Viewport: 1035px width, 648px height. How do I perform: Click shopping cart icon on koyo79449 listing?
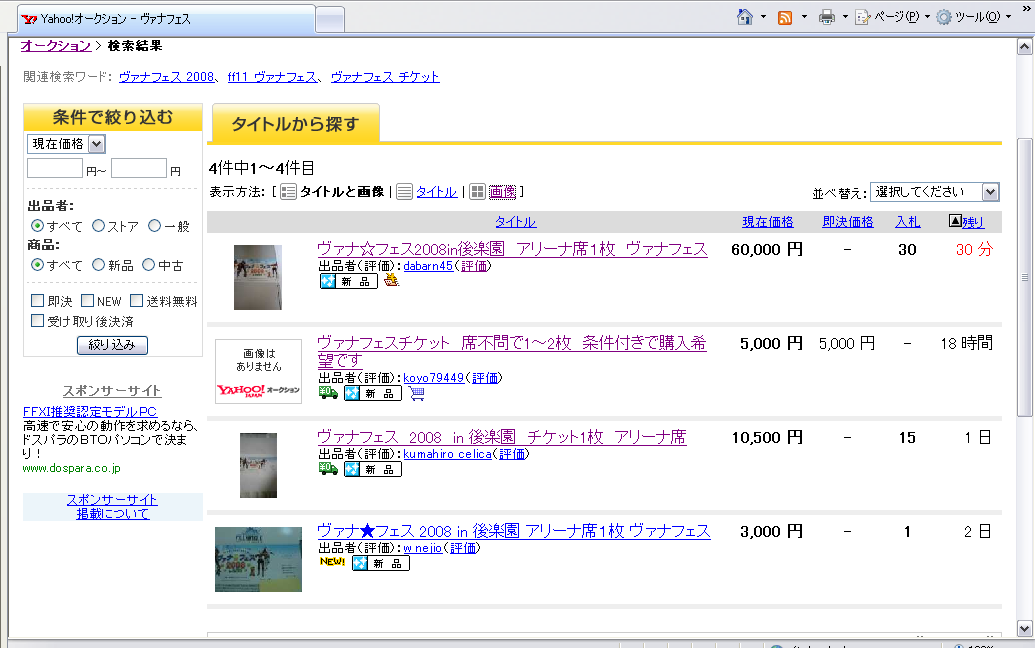point(417,393)
